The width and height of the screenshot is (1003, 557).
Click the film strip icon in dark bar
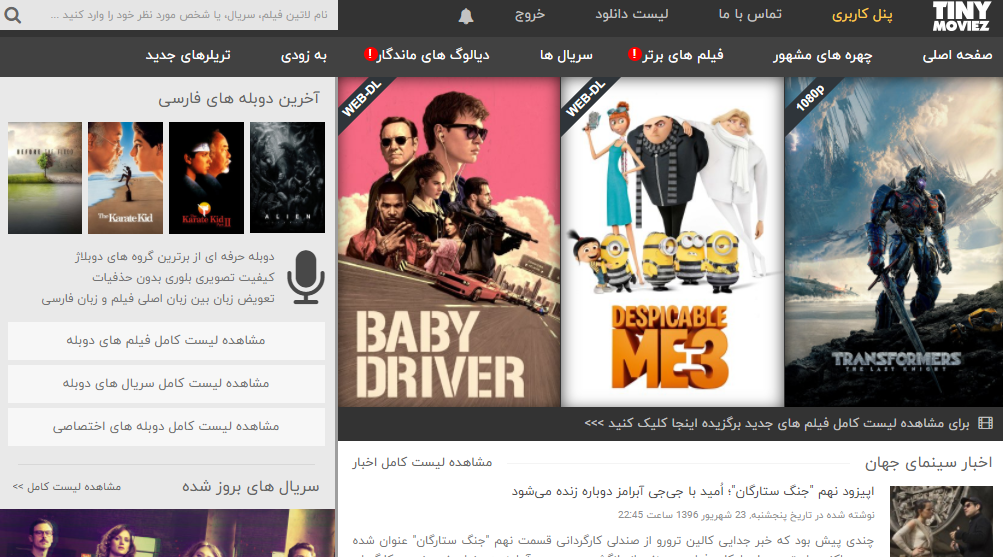coord(986,423)
